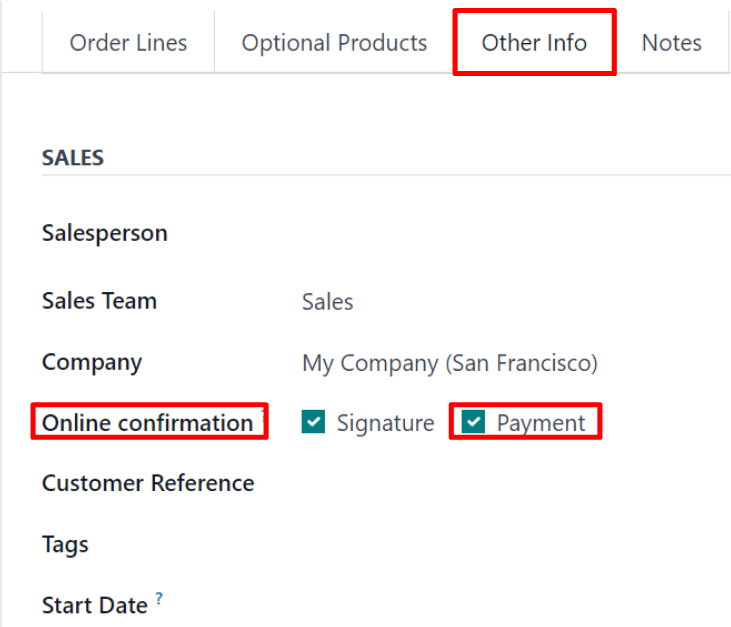Click the Customer Reference label
The image size is (731, 627).
148,484
